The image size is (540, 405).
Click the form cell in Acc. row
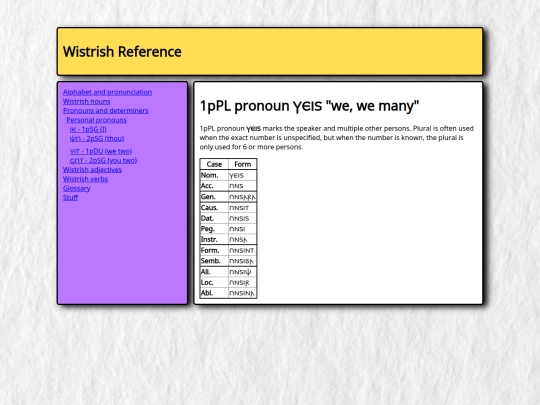[x=242, y=186]
